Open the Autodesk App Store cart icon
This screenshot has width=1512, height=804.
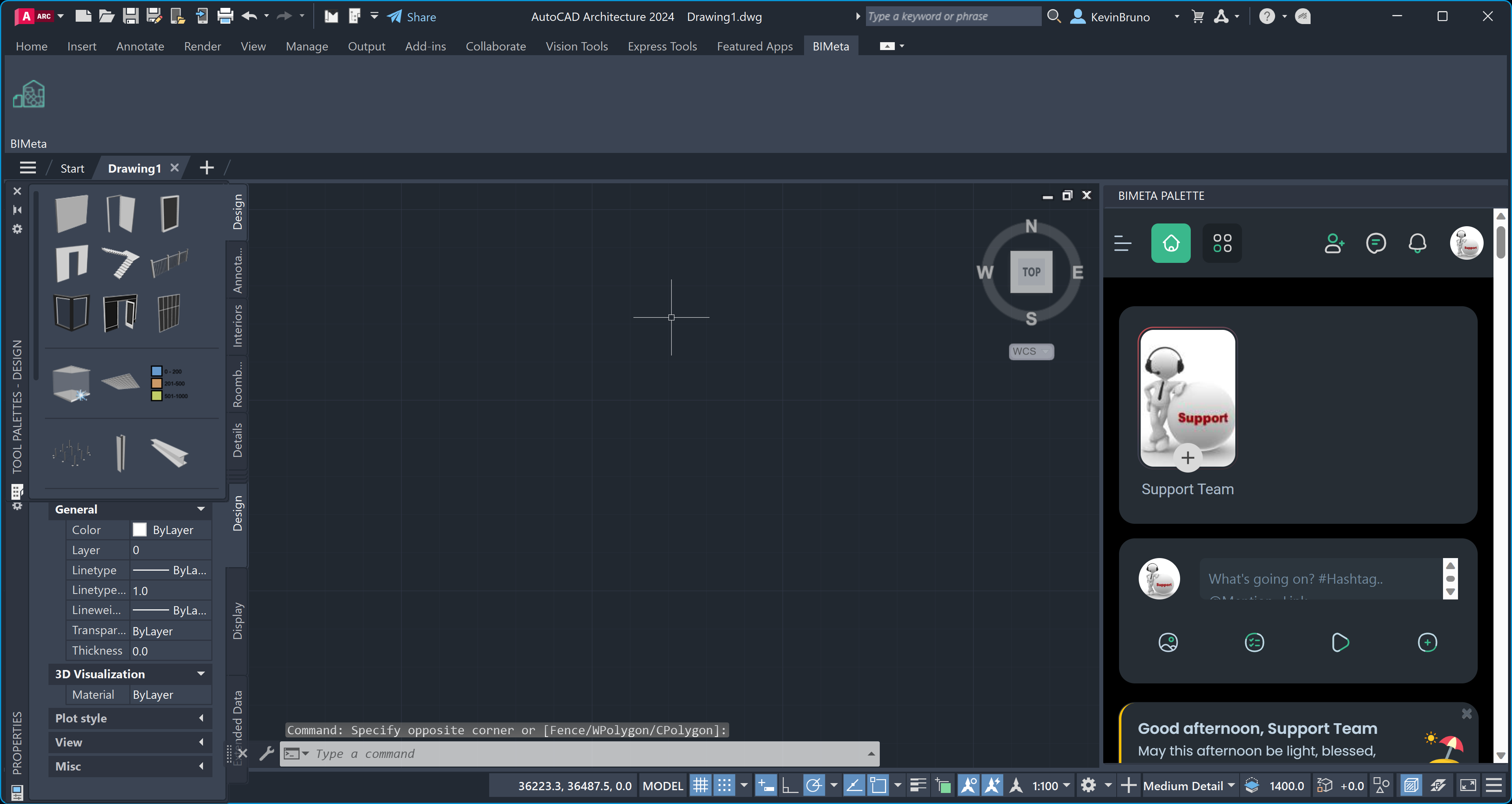pyautogui.click(x=1198, y=17)
